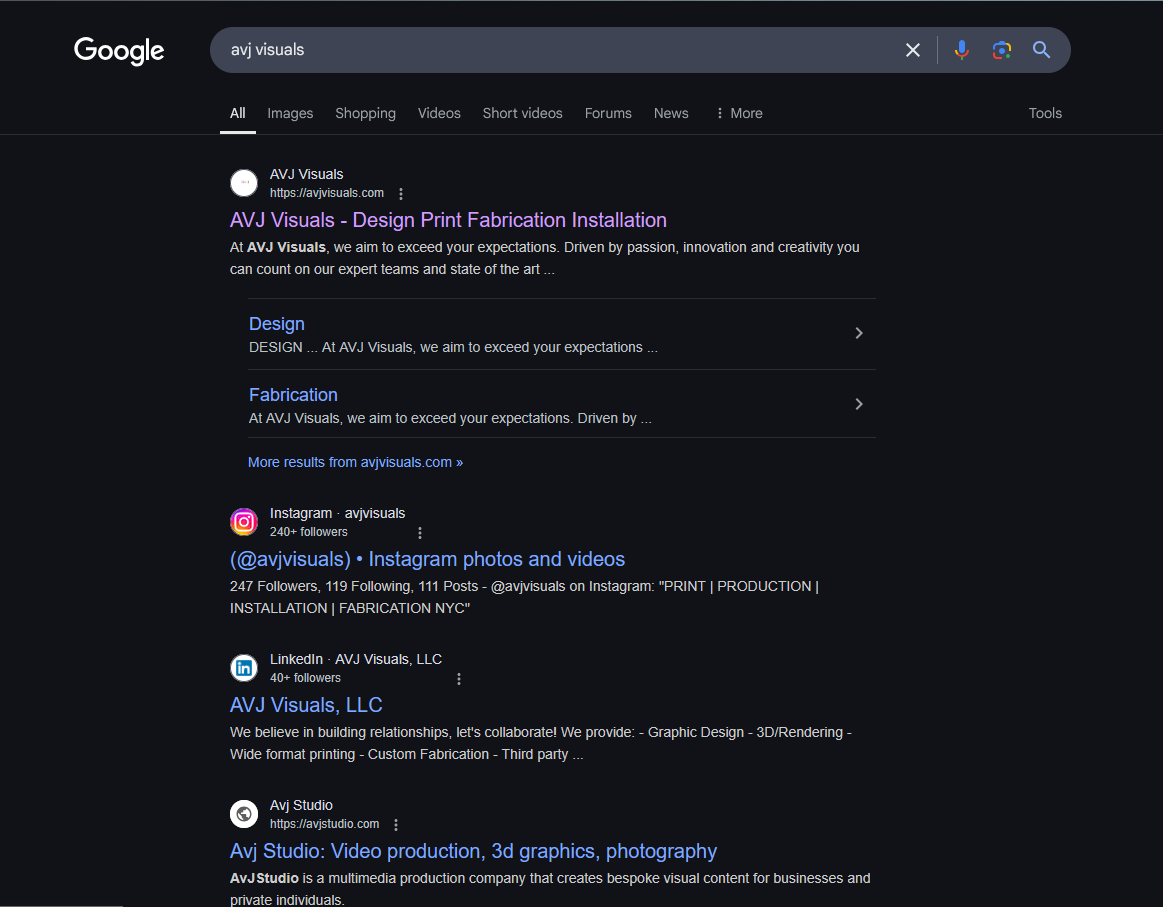The height and width of the screenshot is (907, 1163).
Task: Open the Tools options
Action: coord(1045,113)
